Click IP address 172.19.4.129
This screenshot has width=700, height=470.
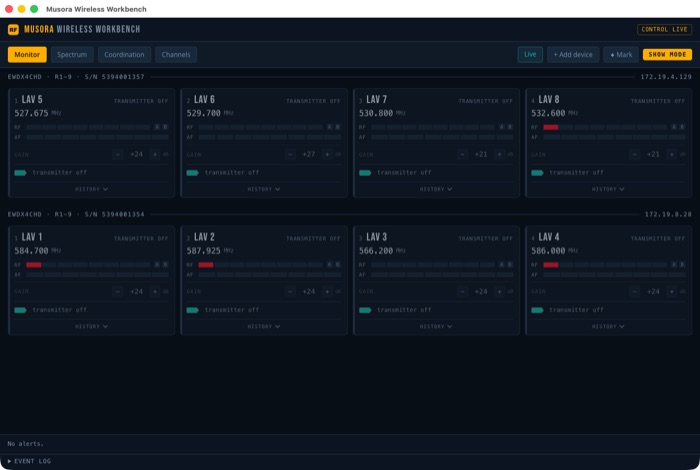(x=666, y=77)
